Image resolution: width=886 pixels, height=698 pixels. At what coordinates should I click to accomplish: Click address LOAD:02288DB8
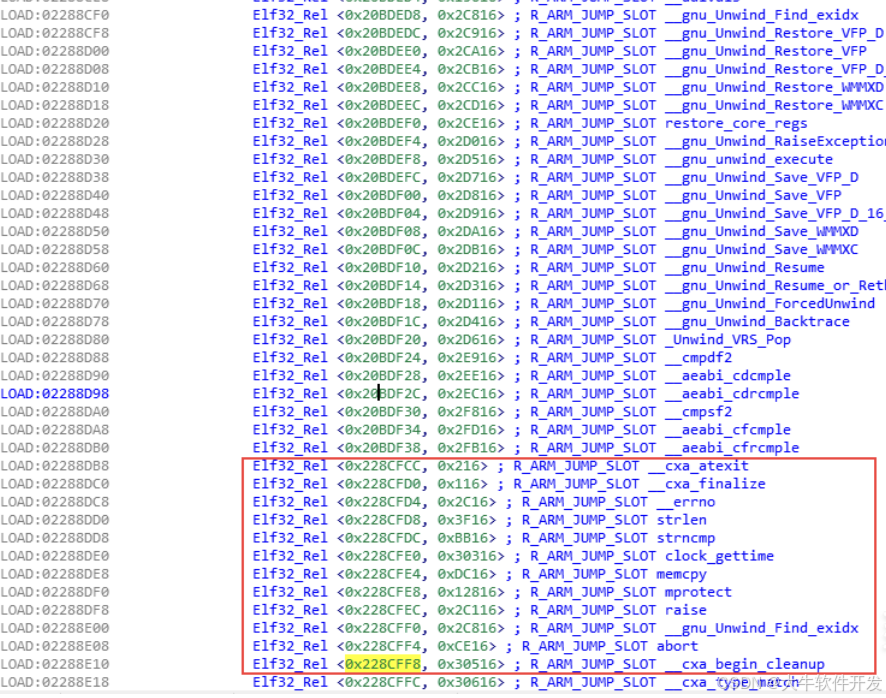(x=55, y=466)
